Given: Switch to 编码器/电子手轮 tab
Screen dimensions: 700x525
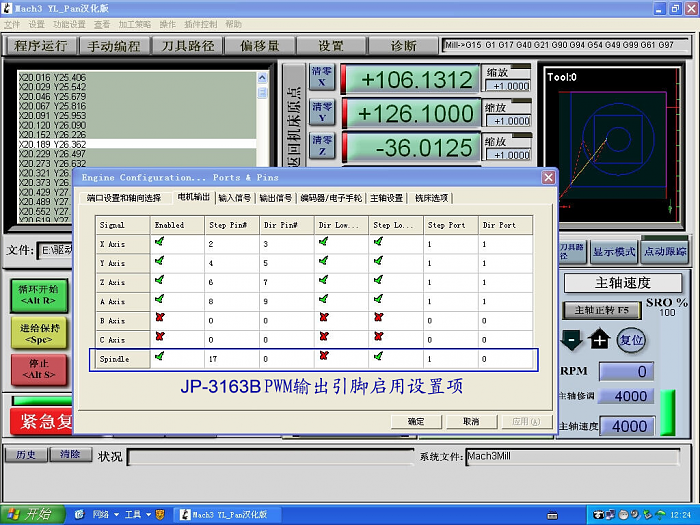Looking at the screenshot, I should pyautogui.click(x=331, y=198).
